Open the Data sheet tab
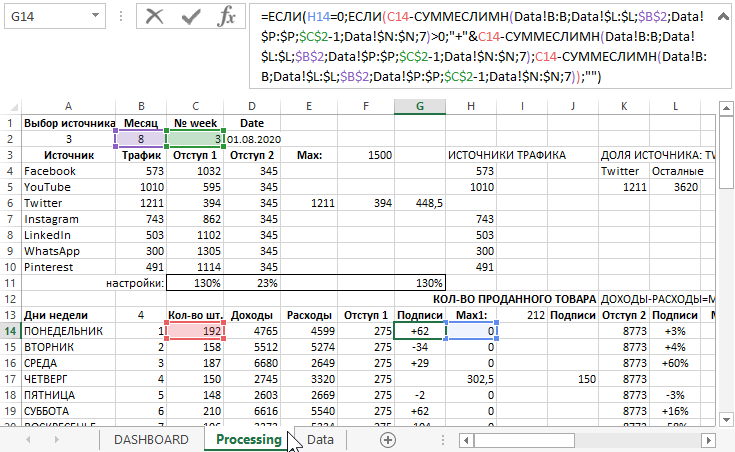 (x=320, y=439)
